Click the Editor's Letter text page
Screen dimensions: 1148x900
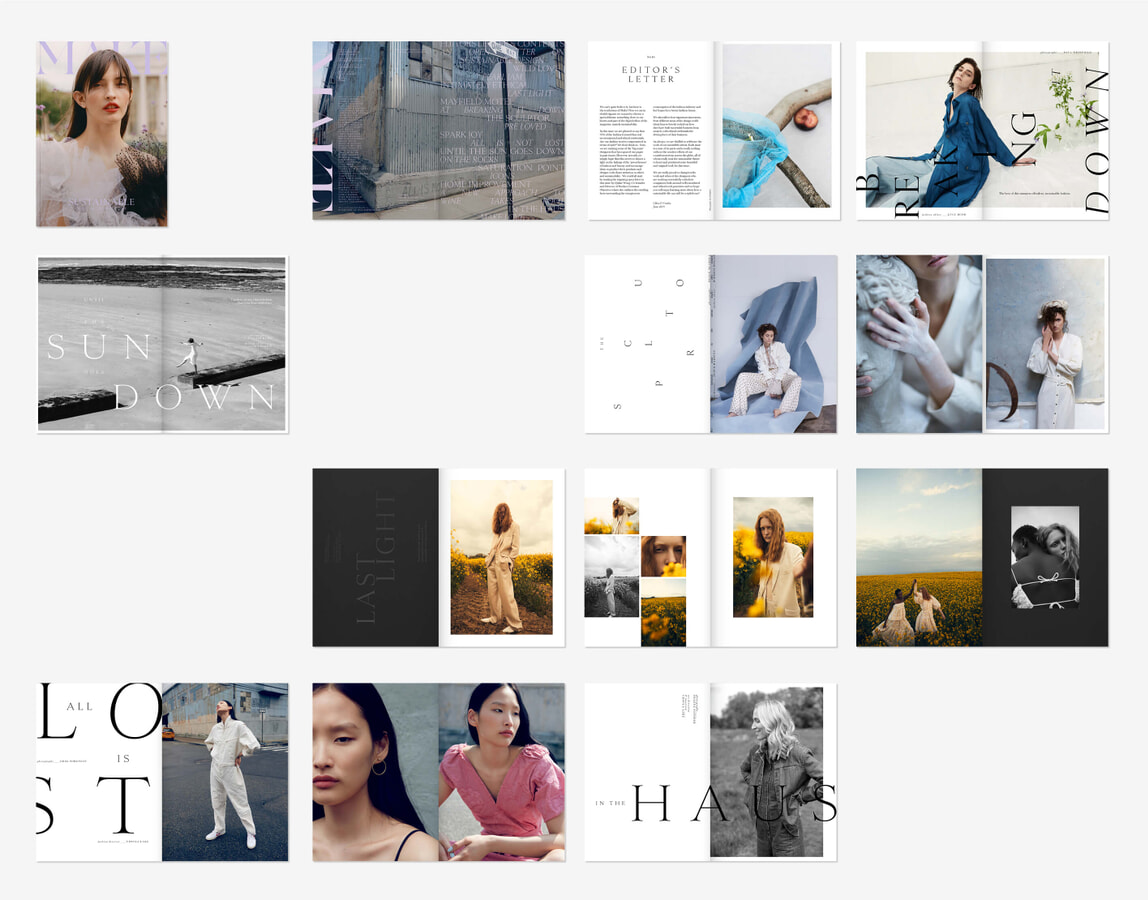tap(650, 130)
